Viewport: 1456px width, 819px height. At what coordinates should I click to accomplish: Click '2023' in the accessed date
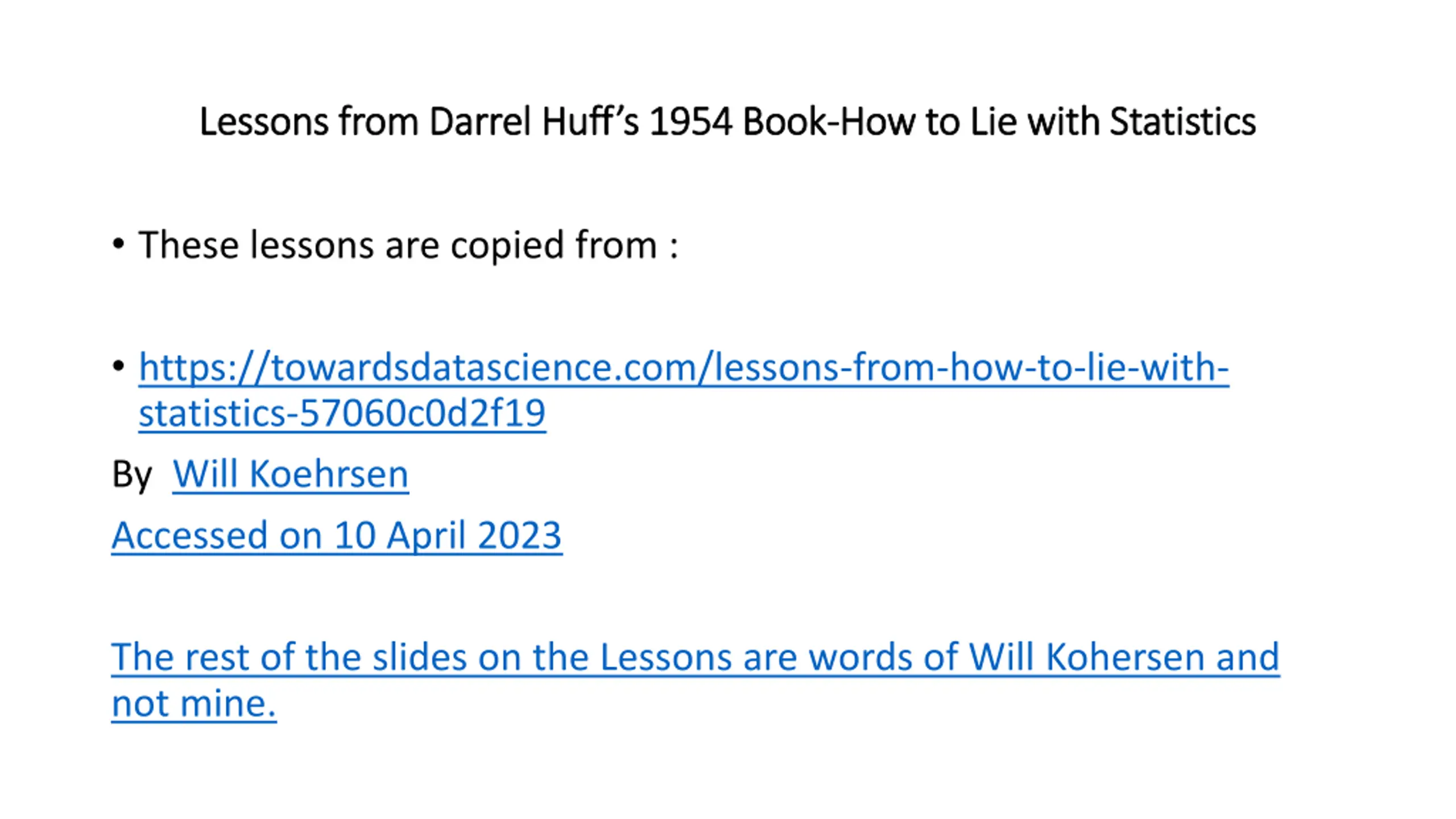click(x=520, y=536)
